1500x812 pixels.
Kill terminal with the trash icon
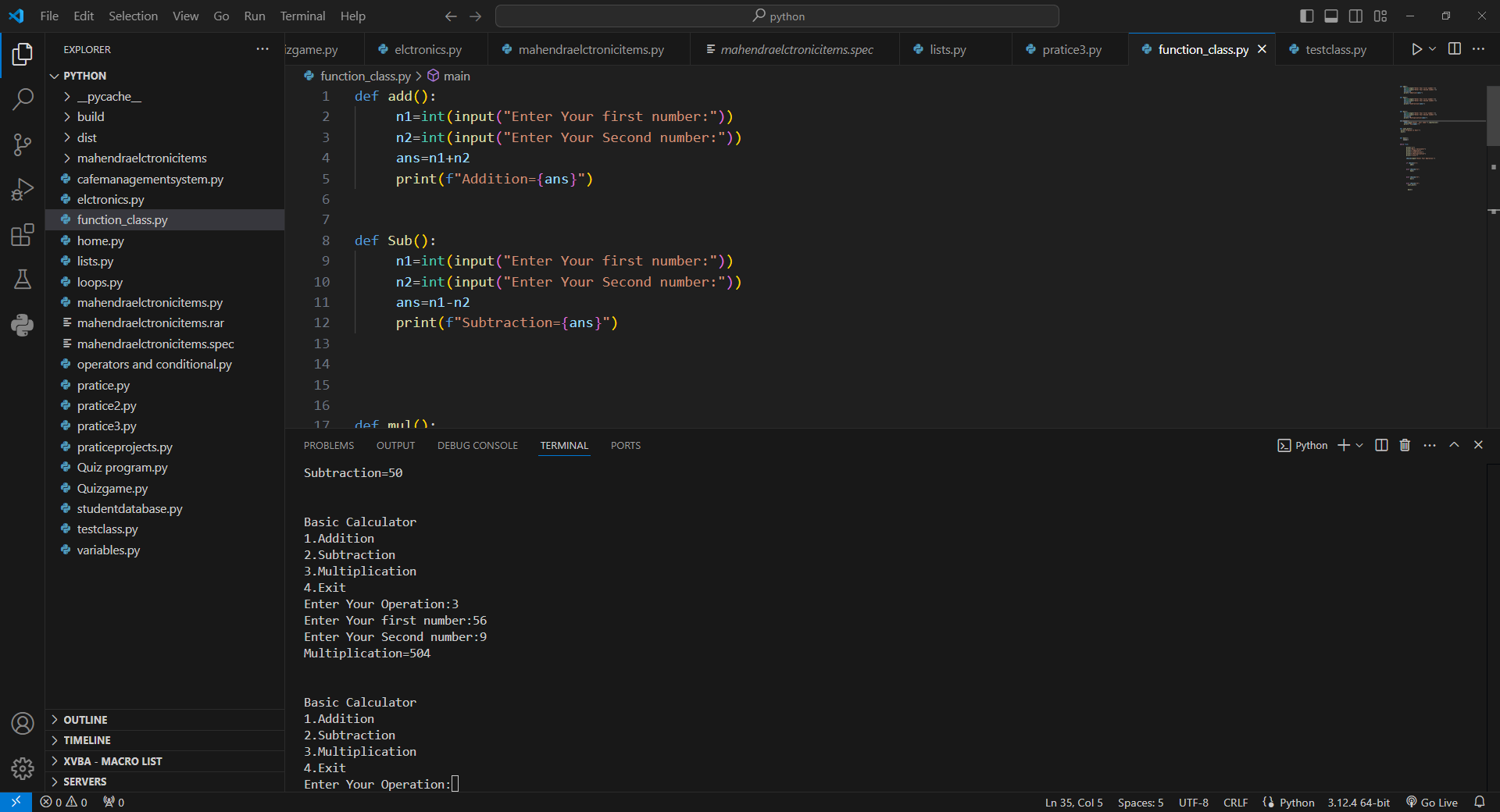pyautogui.click(x=1405, y=445)
